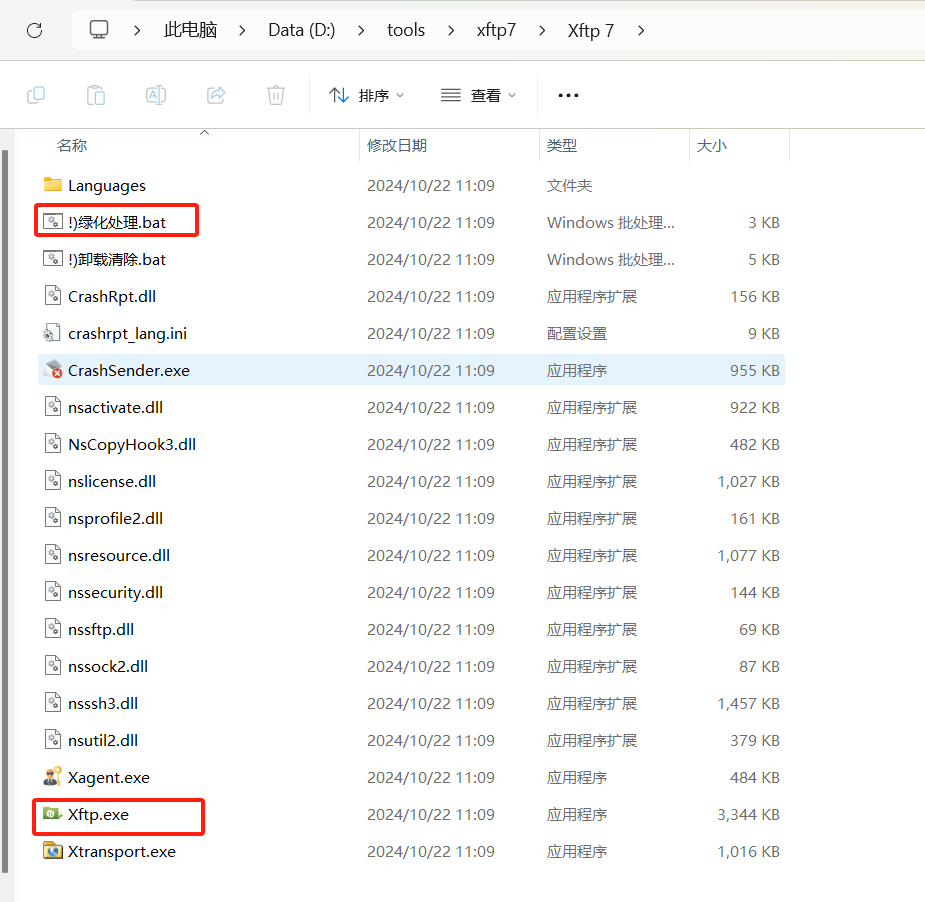The height and width of the screenshot is (902, 925).
Task: Select the nsresource.dll file icon
Action: click(x=53, y=555)
